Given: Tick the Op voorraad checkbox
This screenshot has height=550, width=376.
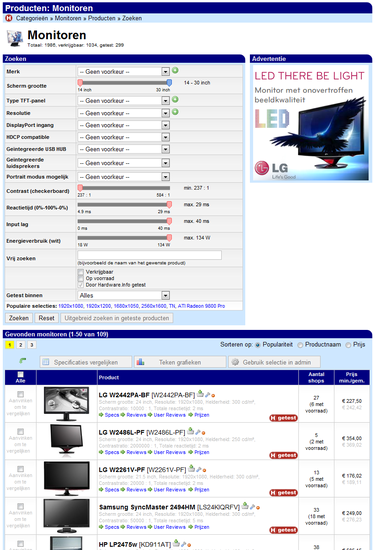Looking at the screenshot, I should click(x=81, y=278).
